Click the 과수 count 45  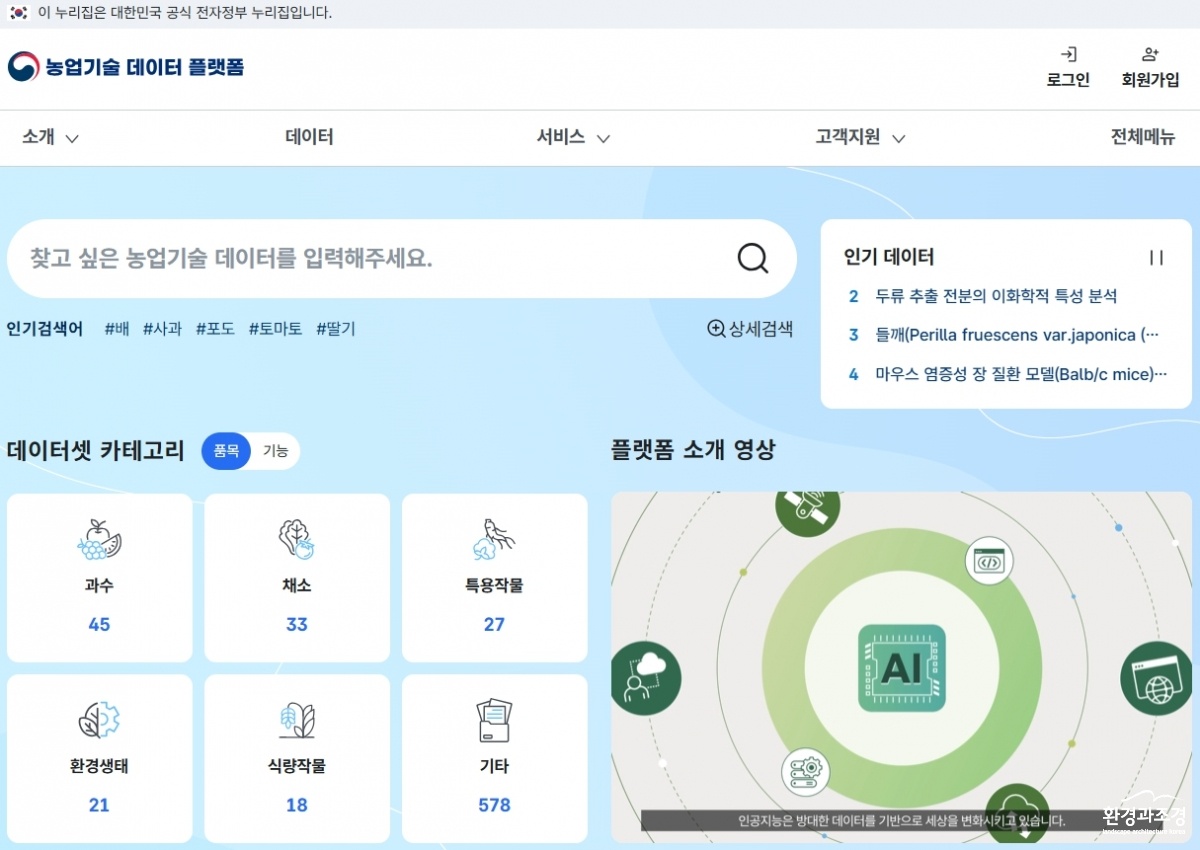click(99, 625)
